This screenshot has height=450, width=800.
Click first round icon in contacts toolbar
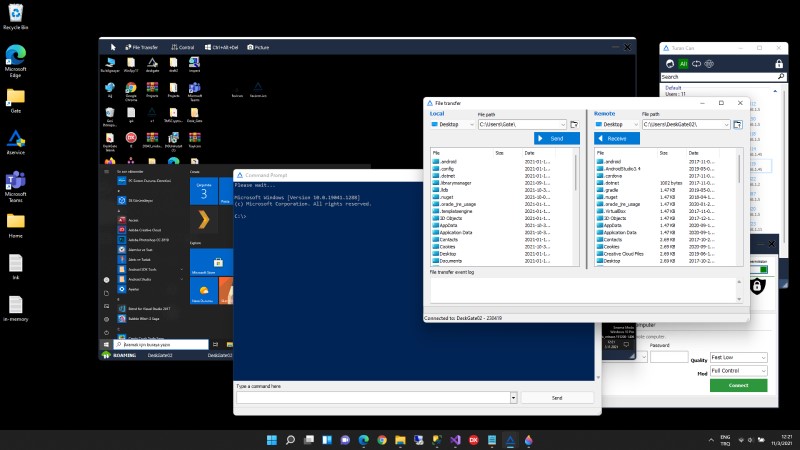coord(670,64)
